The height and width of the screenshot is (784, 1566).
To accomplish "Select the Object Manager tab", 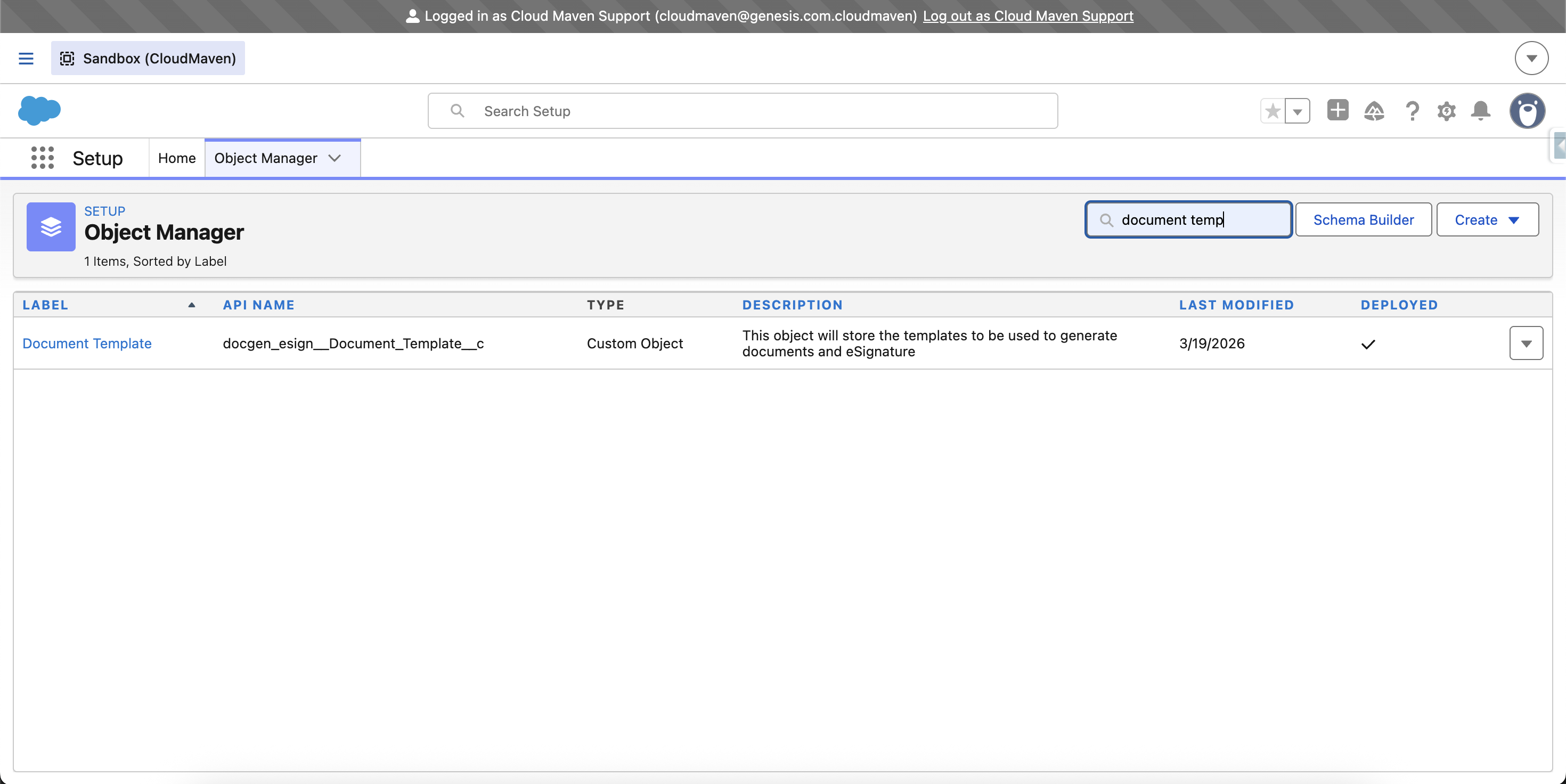I will (x=266, y=158).
